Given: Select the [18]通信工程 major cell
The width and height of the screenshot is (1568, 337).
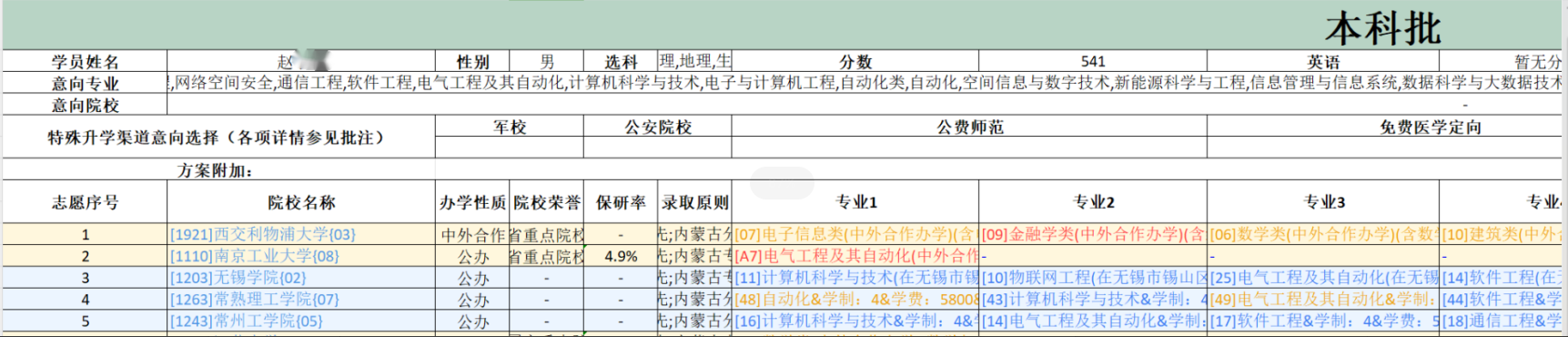Looking at the screenshot, I should click(x=1502, y=321).
